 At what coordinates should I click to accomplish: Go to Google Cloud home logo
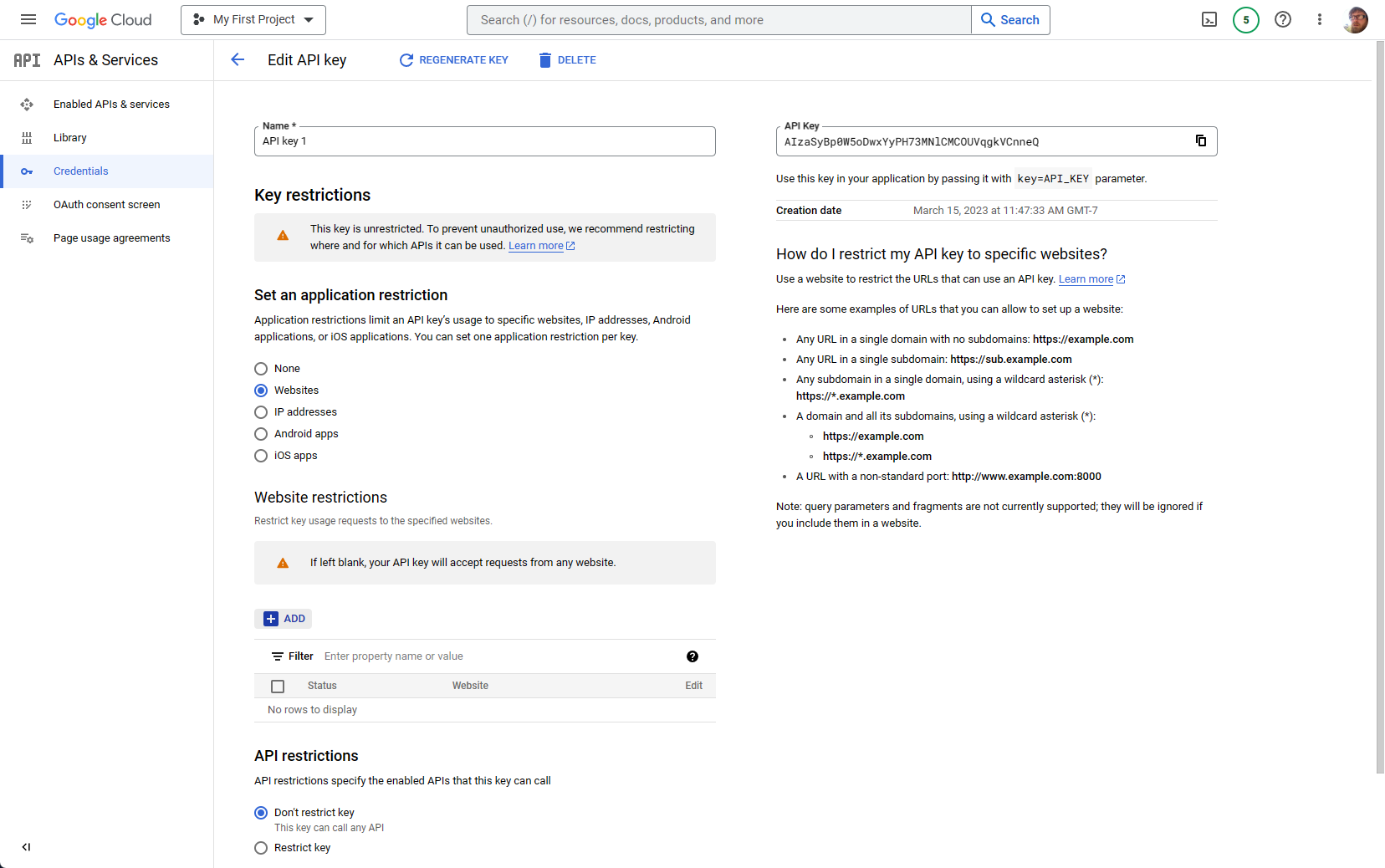103,20
